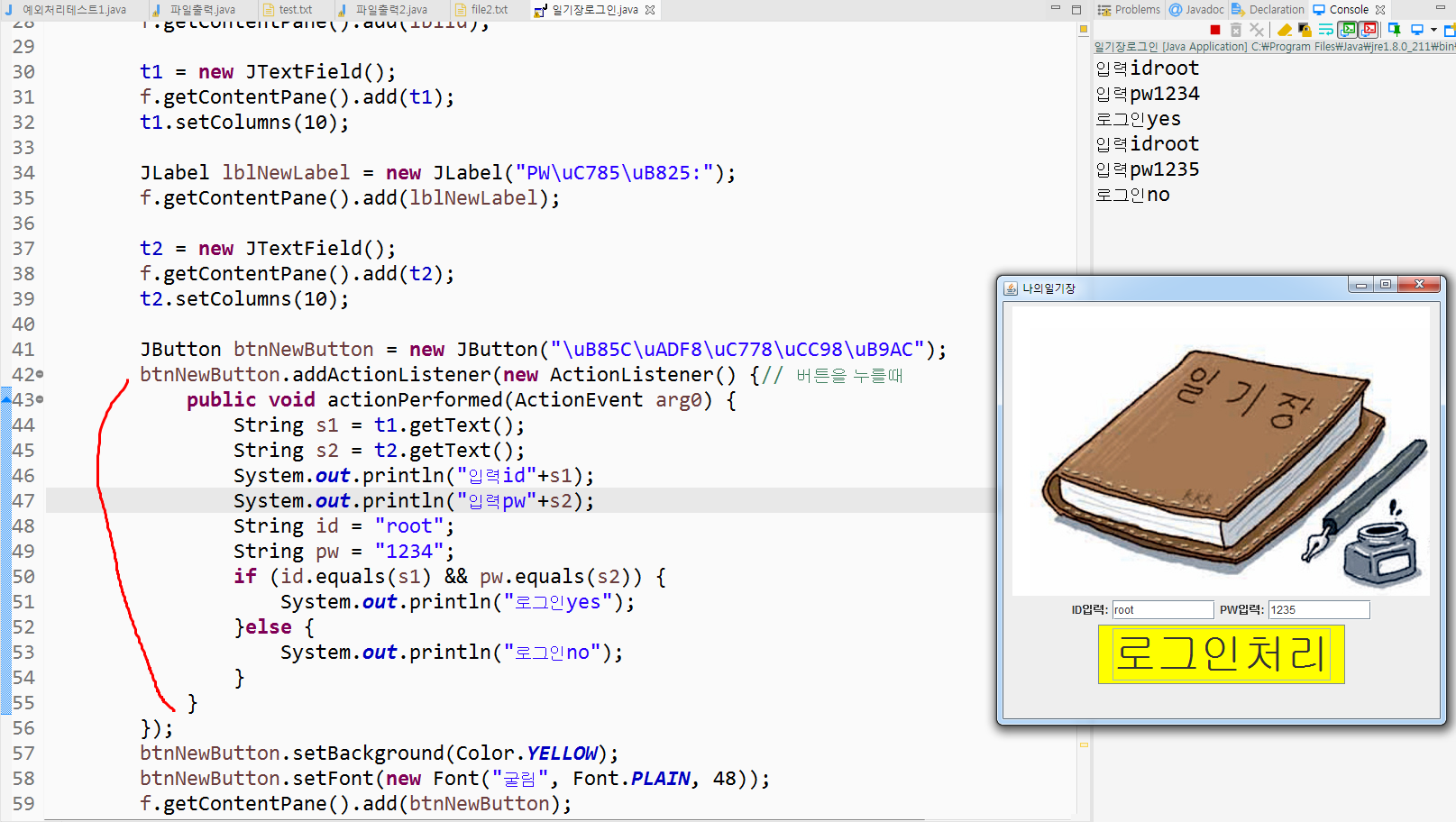
Task: Click the diary book image in 나의일기장 window
Action: [1221, 451]
